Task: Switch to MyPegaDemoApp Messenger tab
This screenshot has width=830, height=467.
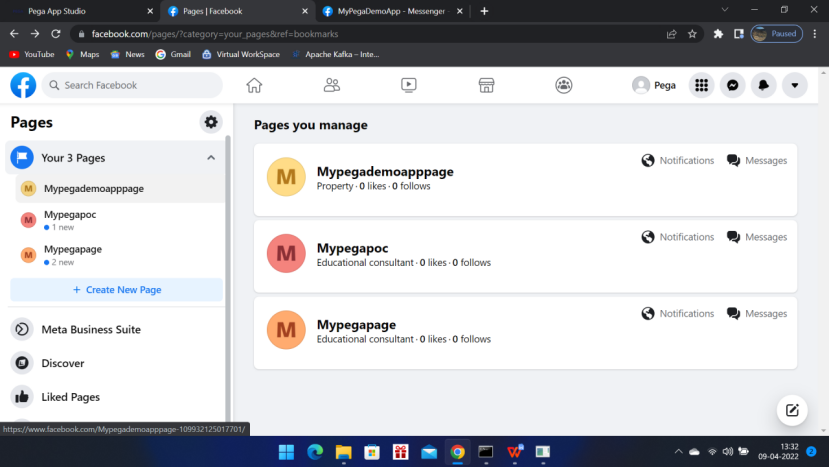Action: pyautogui.click(x=393, y=11)
